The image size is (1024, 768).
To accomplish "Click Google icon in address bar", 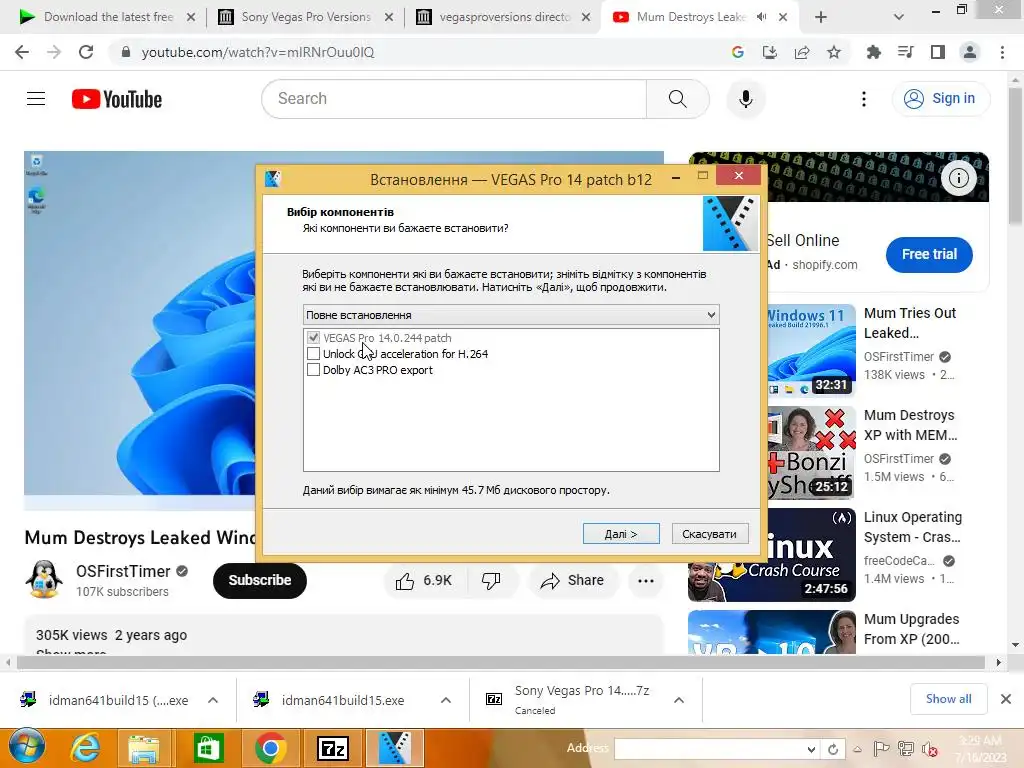I will [738, 52].
